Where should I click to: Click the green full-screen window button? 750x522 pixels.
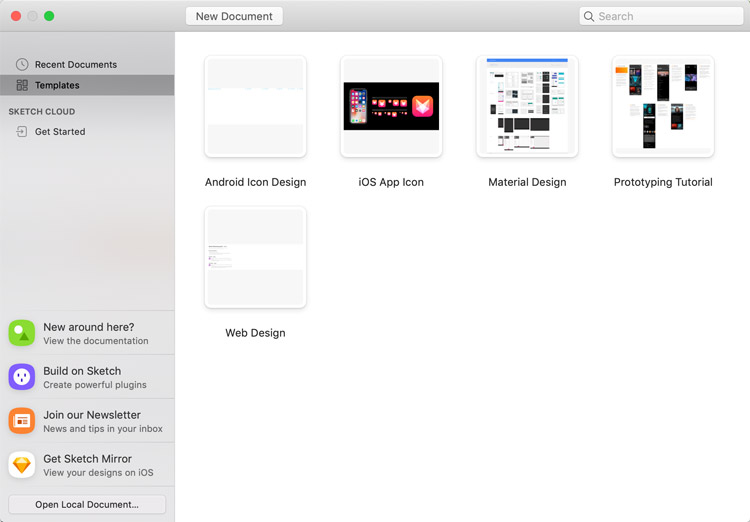(49, 16)
